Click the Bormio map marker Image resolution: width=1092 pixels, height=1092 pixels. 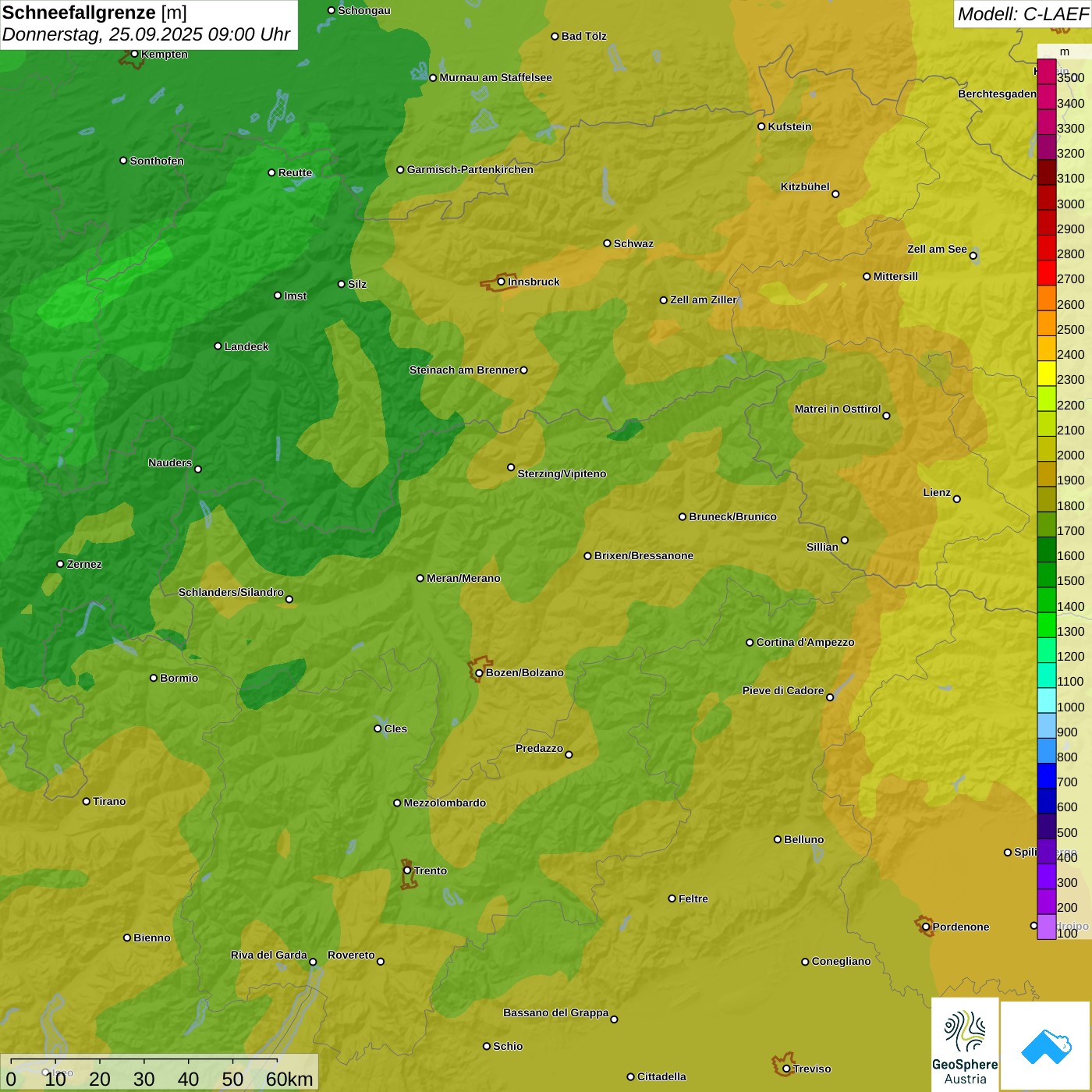(154, 678)
